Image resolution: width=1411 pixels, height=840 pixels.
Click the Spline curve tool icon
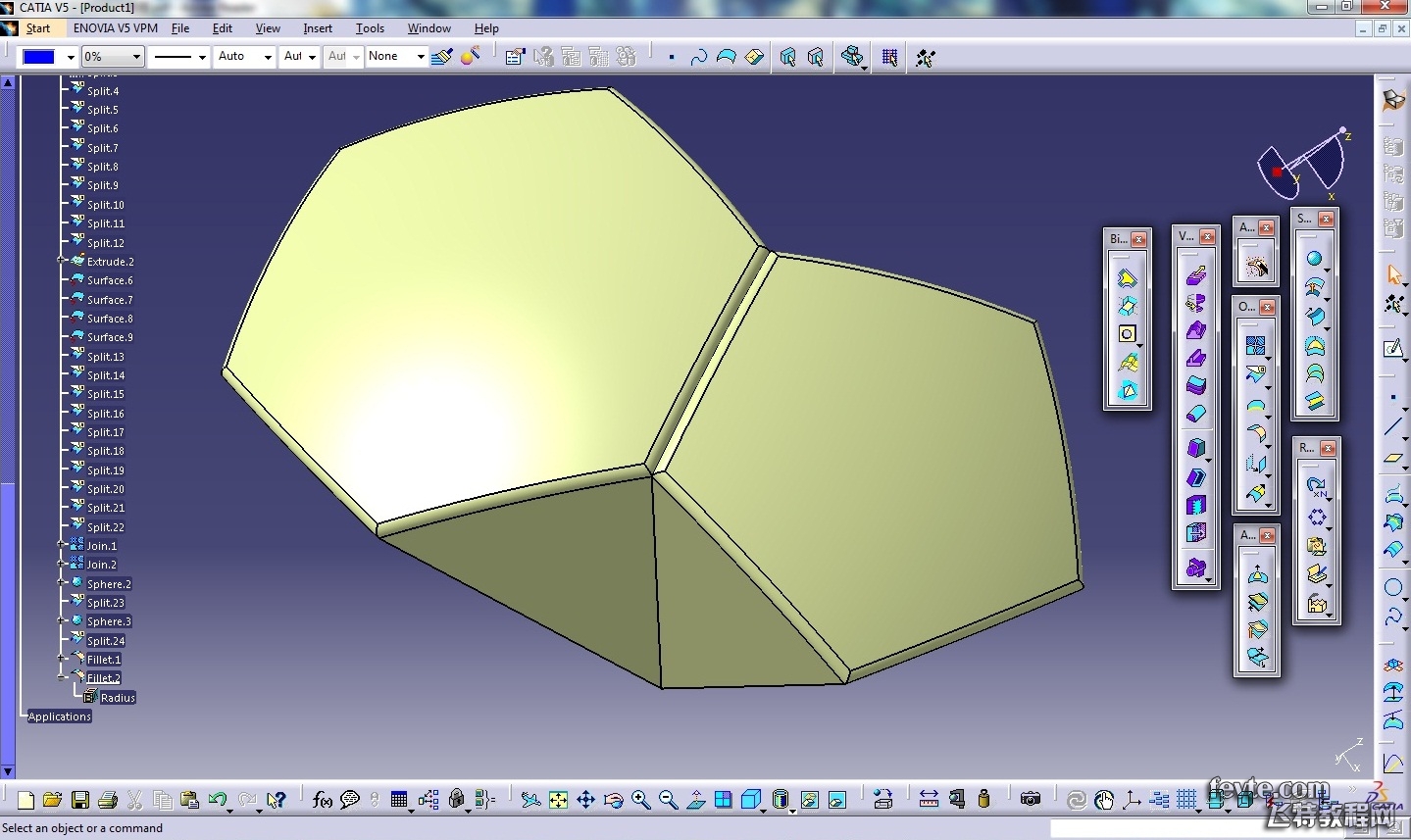(x=698, y=57)
